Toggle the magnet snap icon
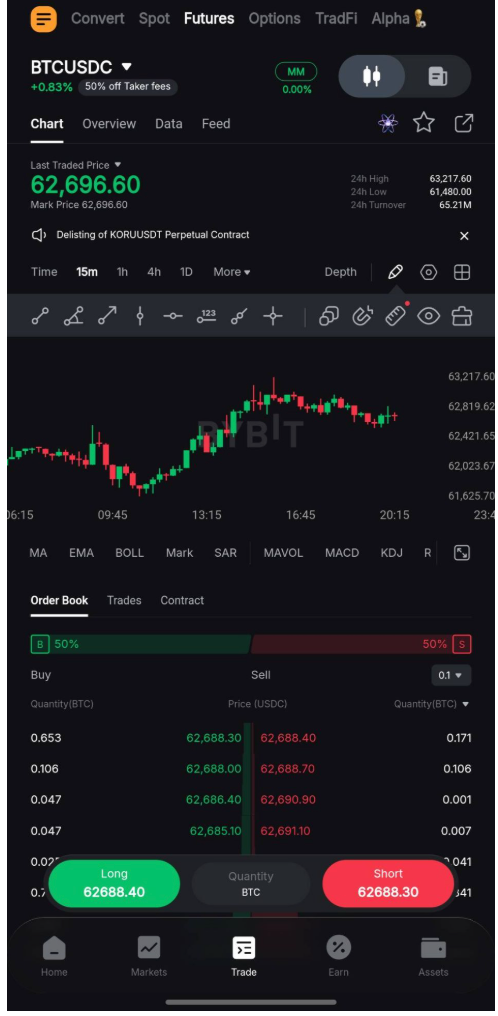The width and height of the screenshot is (498, 1016). click(362, 316)
